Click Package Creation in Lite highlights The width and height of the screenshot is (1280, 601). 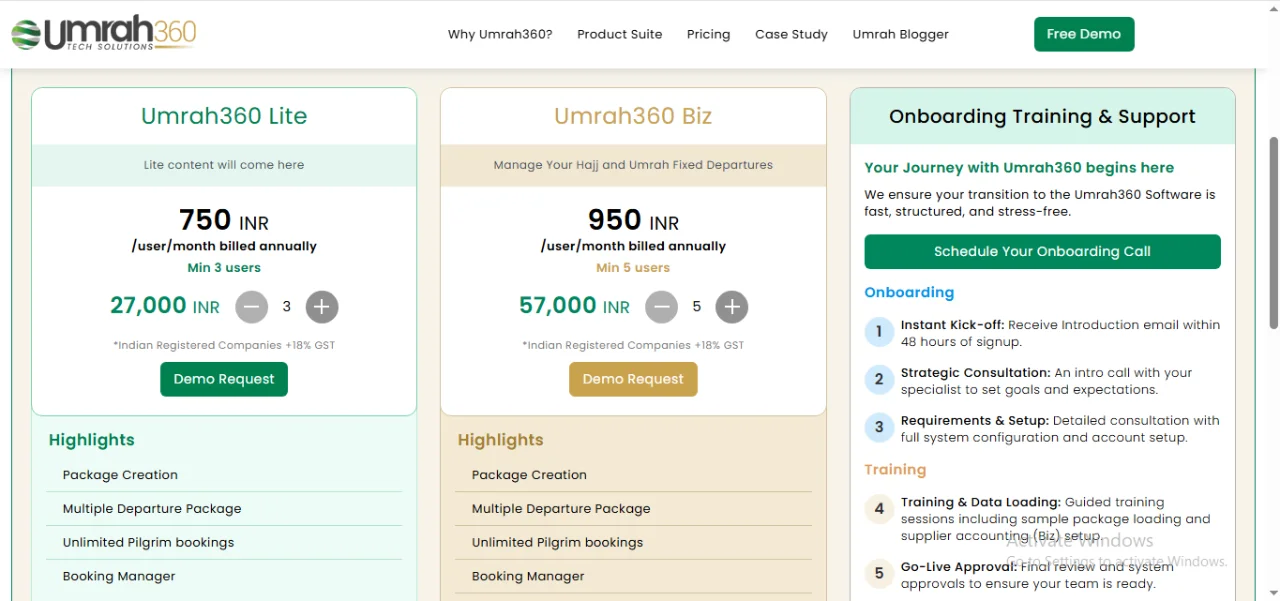pyautogui.click(x=120, y=475)
